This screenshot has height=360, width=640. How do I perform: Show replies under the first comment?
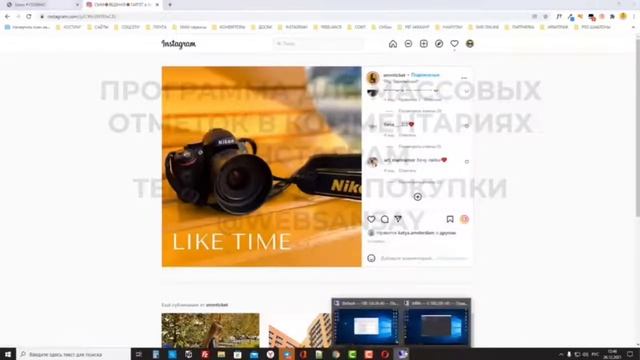(x=420, y=111)
